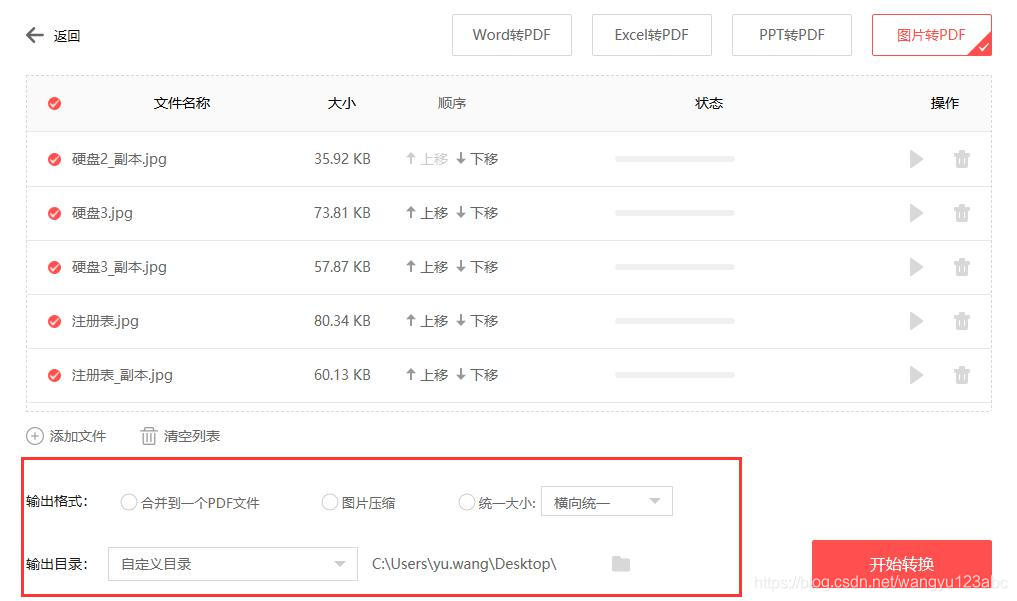Remove 注册表_副本.jpg via its trash icon
This screenshot has width=1017, height=601.
(x=962, y=374)
